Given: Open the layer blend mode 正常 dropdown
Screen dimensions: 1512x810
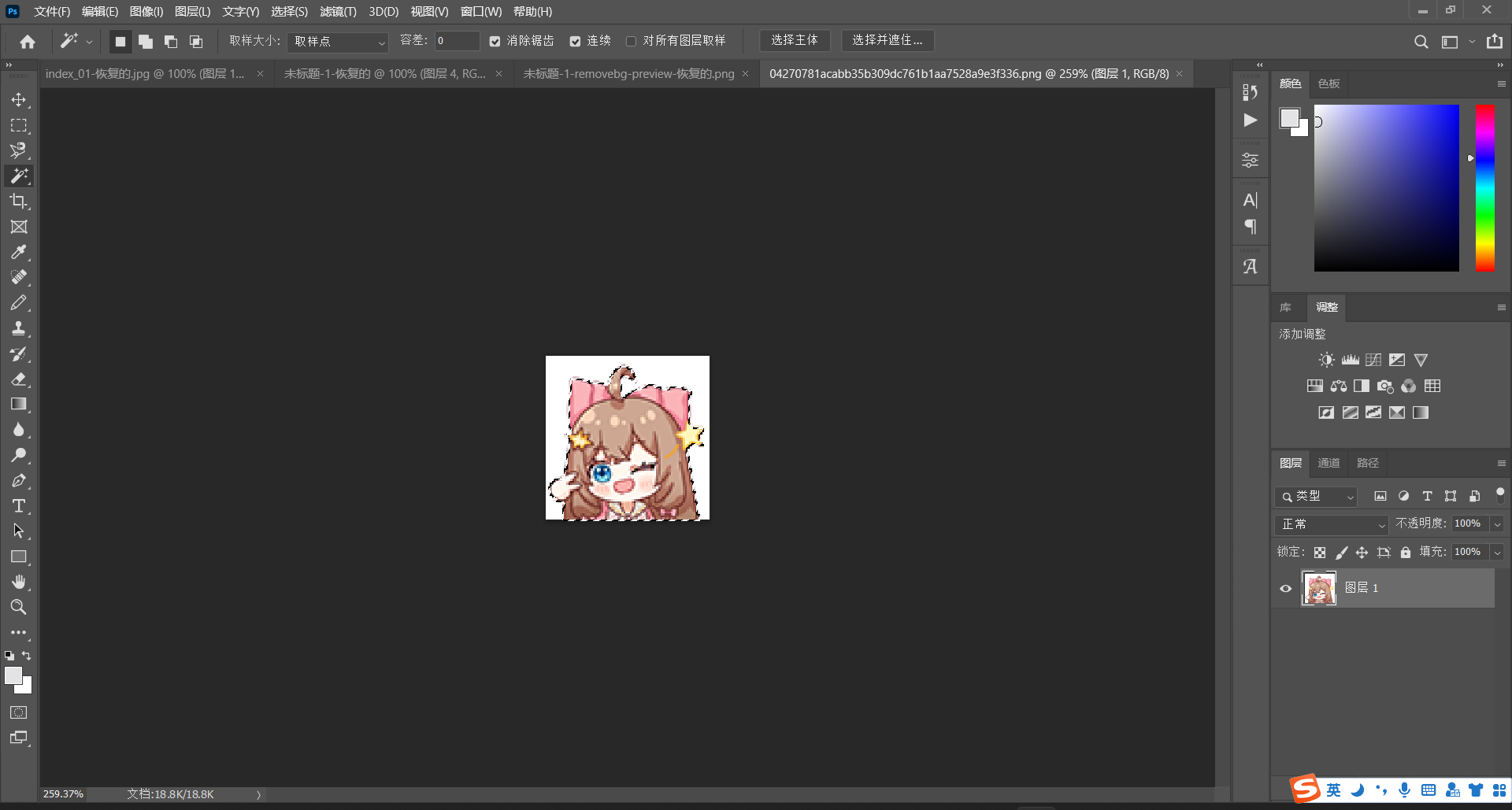Looking at the screenshot, I should [x=1332, y=524].
